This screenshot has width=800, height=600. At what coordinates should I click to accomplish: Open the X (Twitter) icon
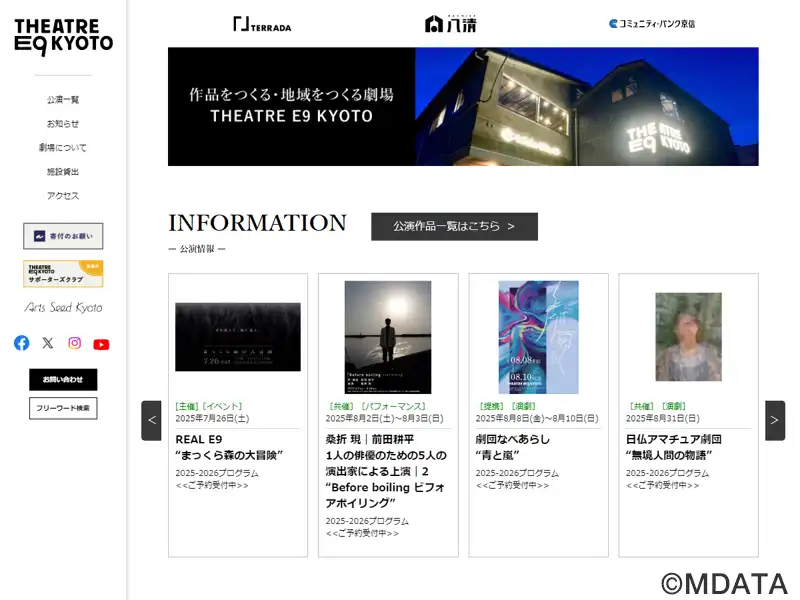click(x=48, y=343)
